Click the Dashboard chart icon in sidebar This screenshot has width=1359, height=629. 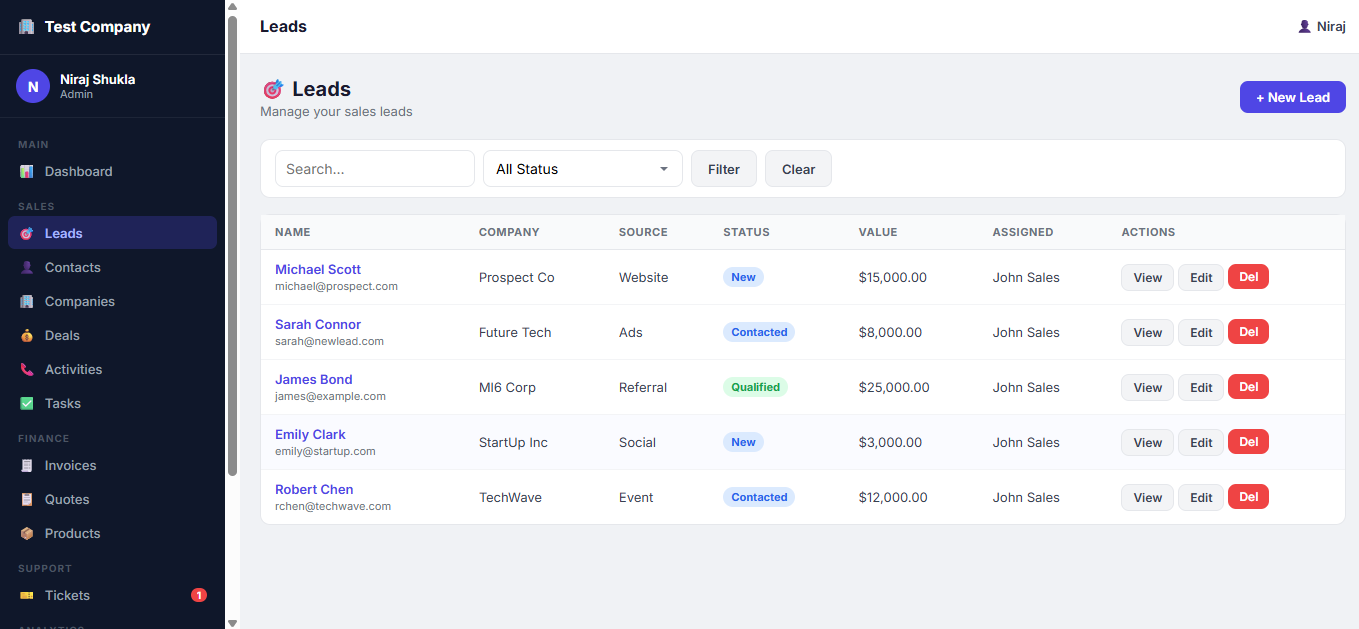tap(27, 171)
